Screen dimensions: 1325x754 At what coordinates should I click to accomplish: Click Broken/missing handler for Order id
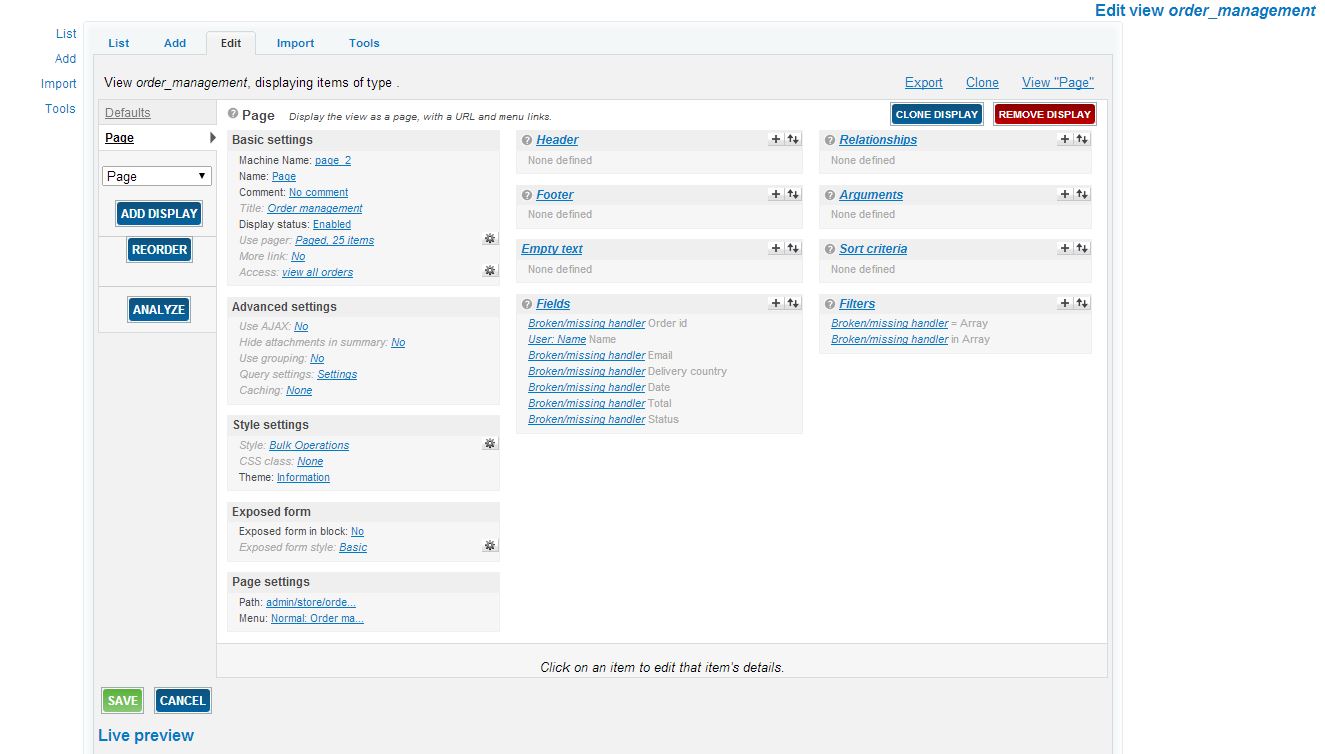coord(587,323)
